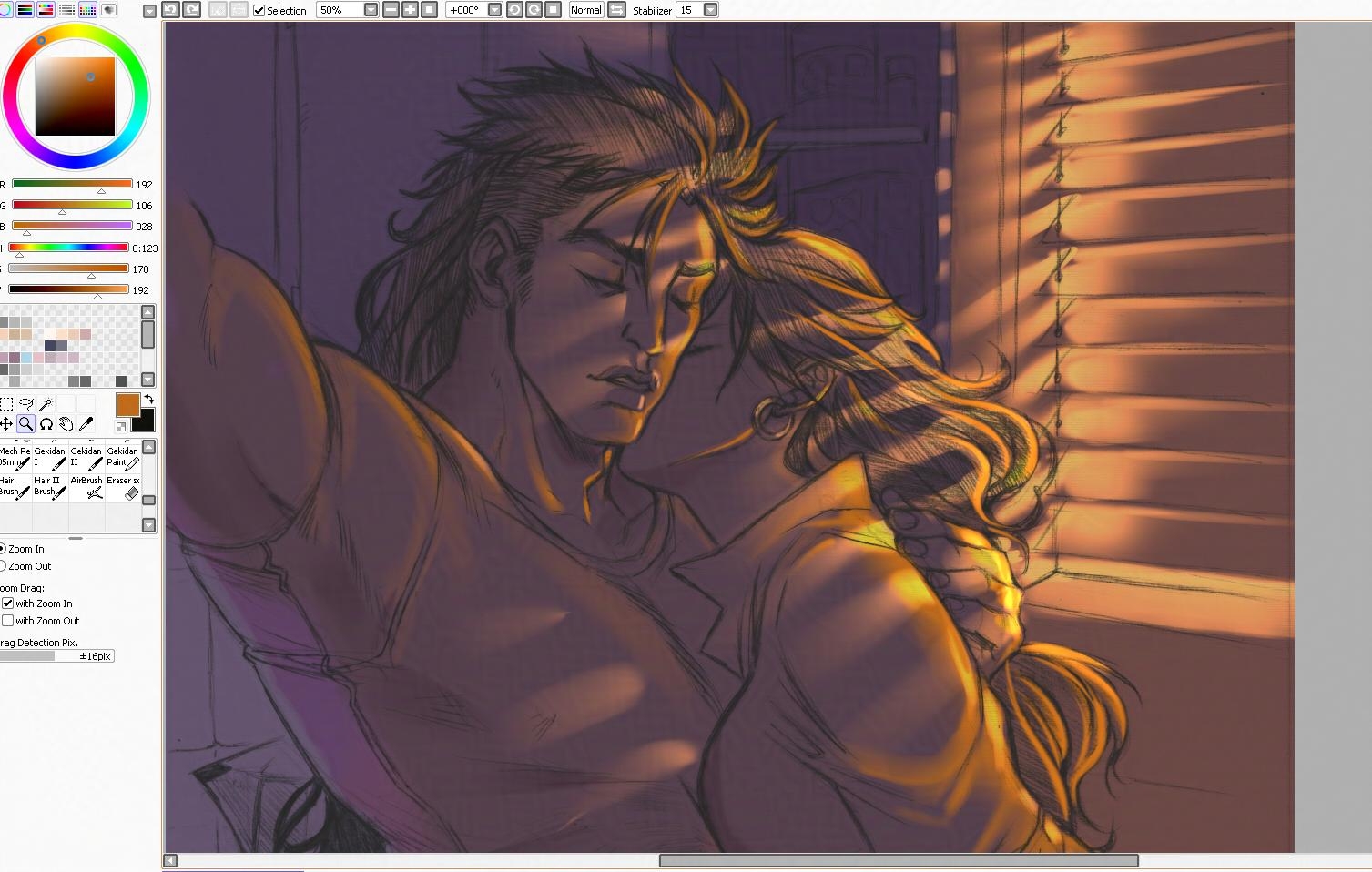Screen dimensions: 1372x872
Task: Enable zoom drag with Zoom Out
Action: (x=8, y=621)
